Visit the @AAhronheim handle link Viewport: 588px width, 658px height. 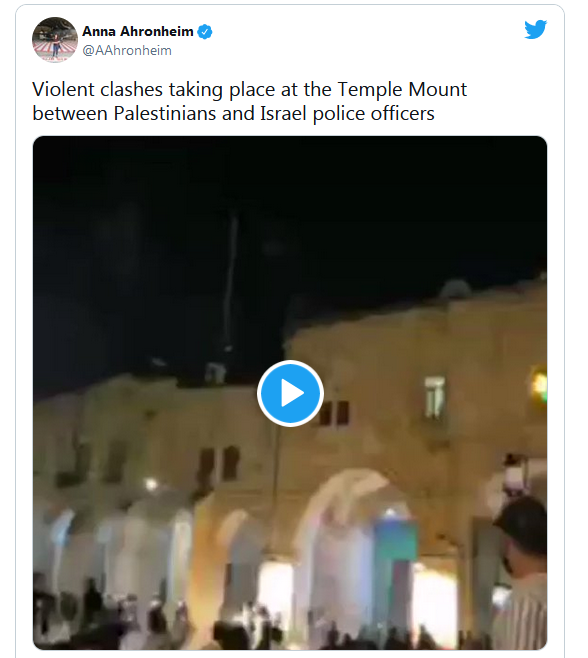point(127,50)
